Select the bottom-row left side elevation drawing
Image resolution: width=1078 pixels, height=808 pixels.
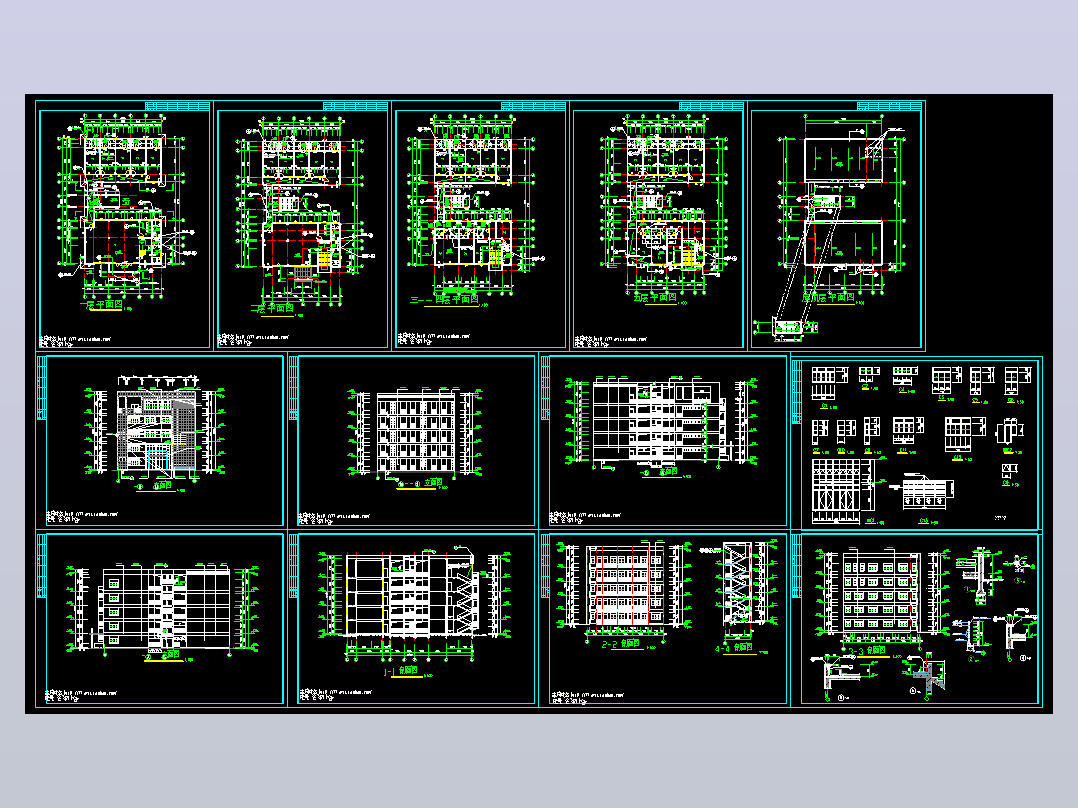pyautogui.click(x=162, y=608)
